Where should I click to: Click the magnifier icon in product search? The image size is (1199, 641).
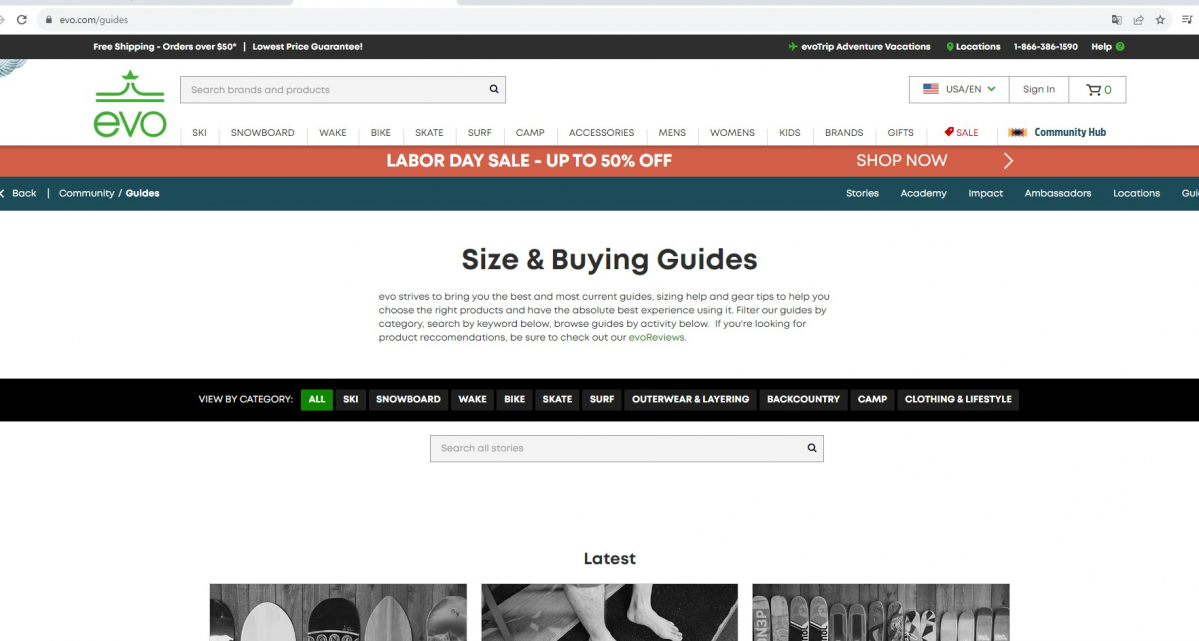[x=494, y=89]
